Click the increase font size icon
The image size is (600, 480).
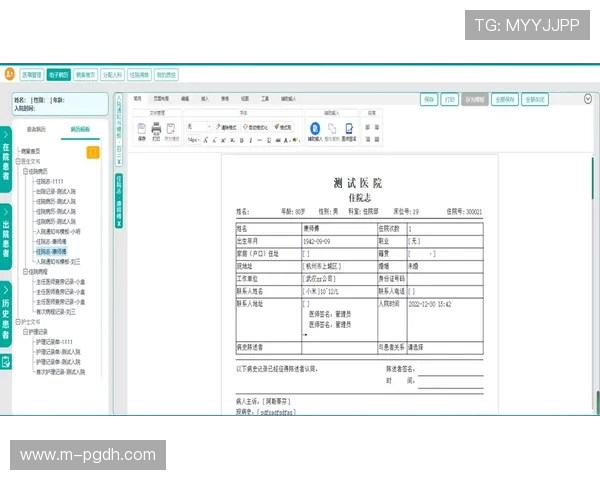206,140
